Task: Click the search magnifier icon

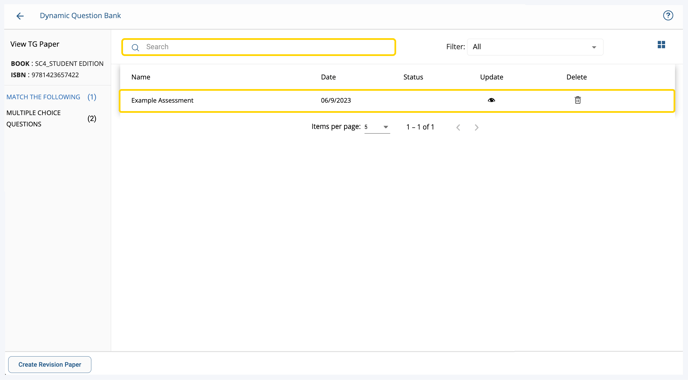Action: pyautogui.click(x=135, y=47)
